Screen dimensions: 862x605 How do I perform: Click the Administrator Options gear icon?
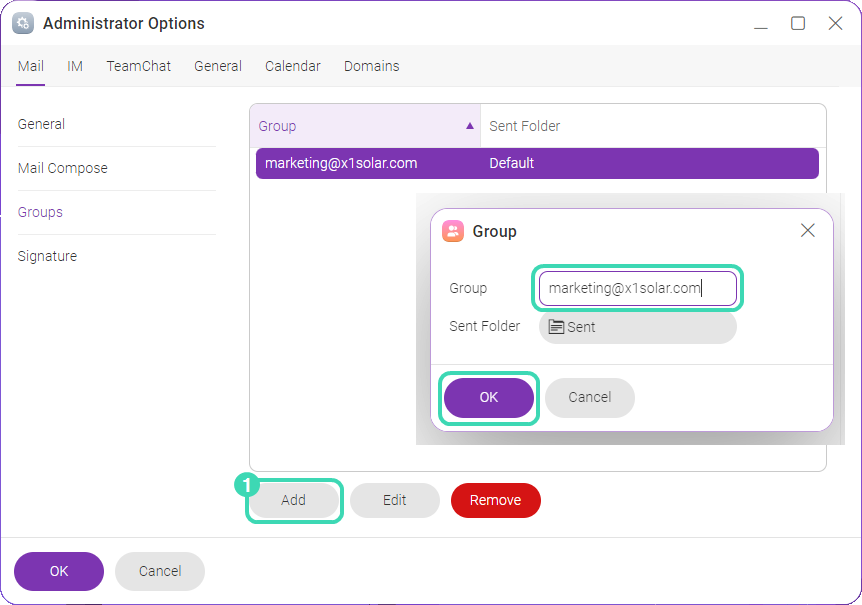pyautogui.click(x=23, y=24)
